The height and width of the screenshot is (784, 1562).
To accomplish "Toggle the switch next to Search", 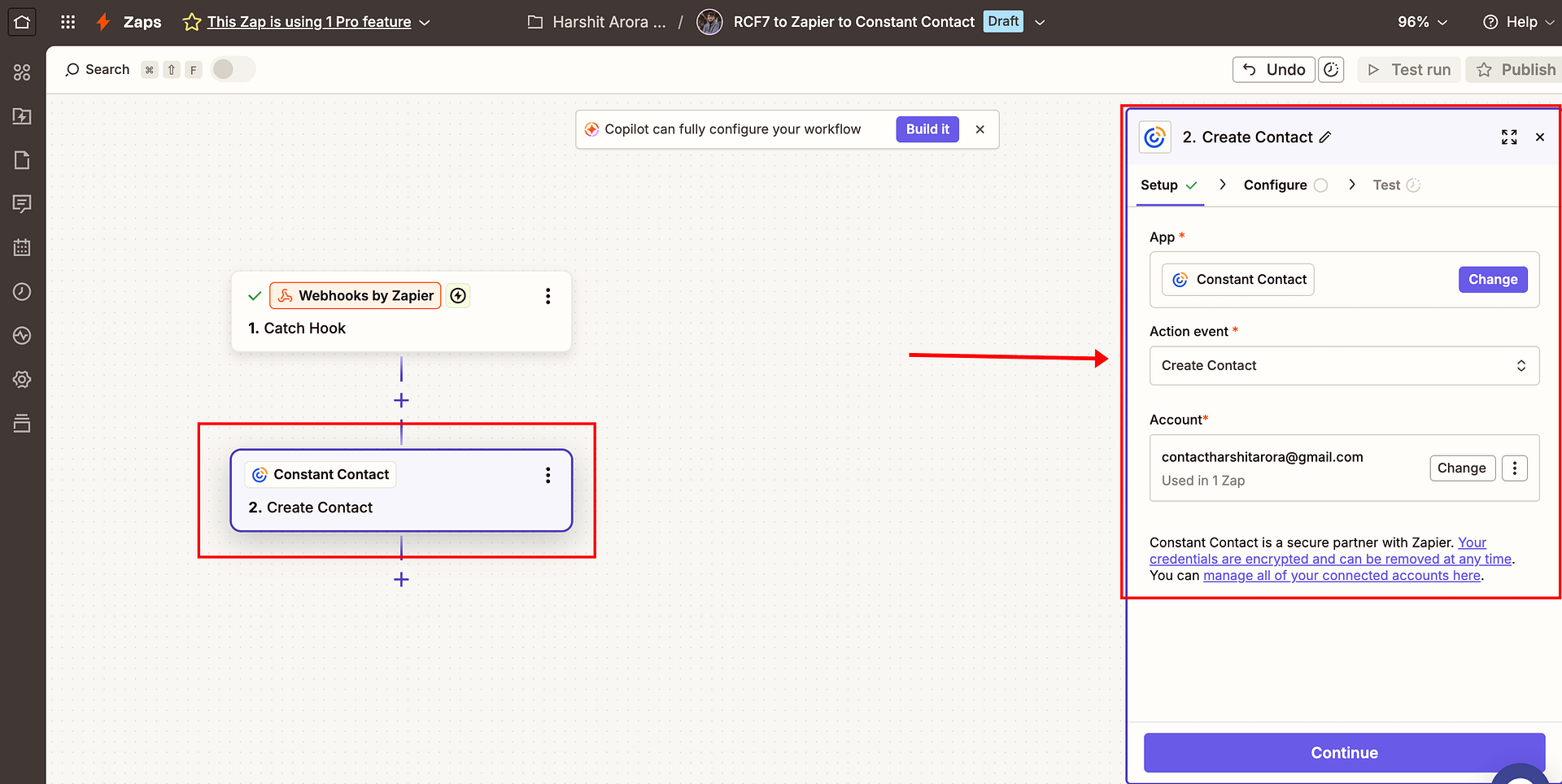I will (x=233, y=70).
